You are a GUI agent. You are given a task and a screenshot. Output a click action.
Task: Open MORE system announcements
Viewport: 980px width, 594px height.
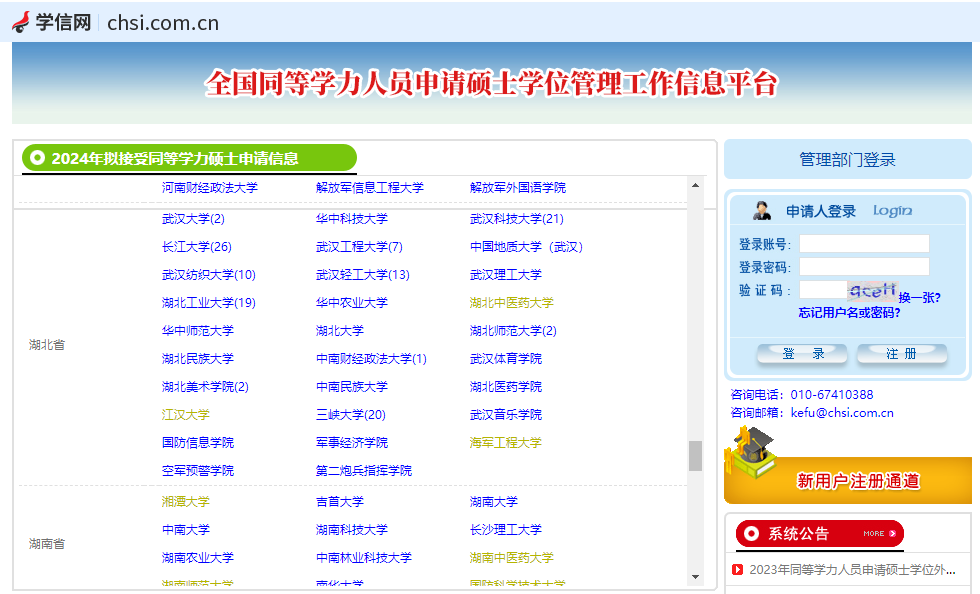pos(879,533)
